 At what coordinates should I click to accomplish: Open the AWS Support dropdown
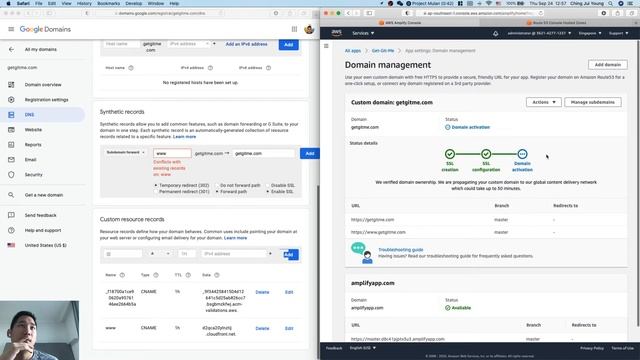tap(618, 33)
